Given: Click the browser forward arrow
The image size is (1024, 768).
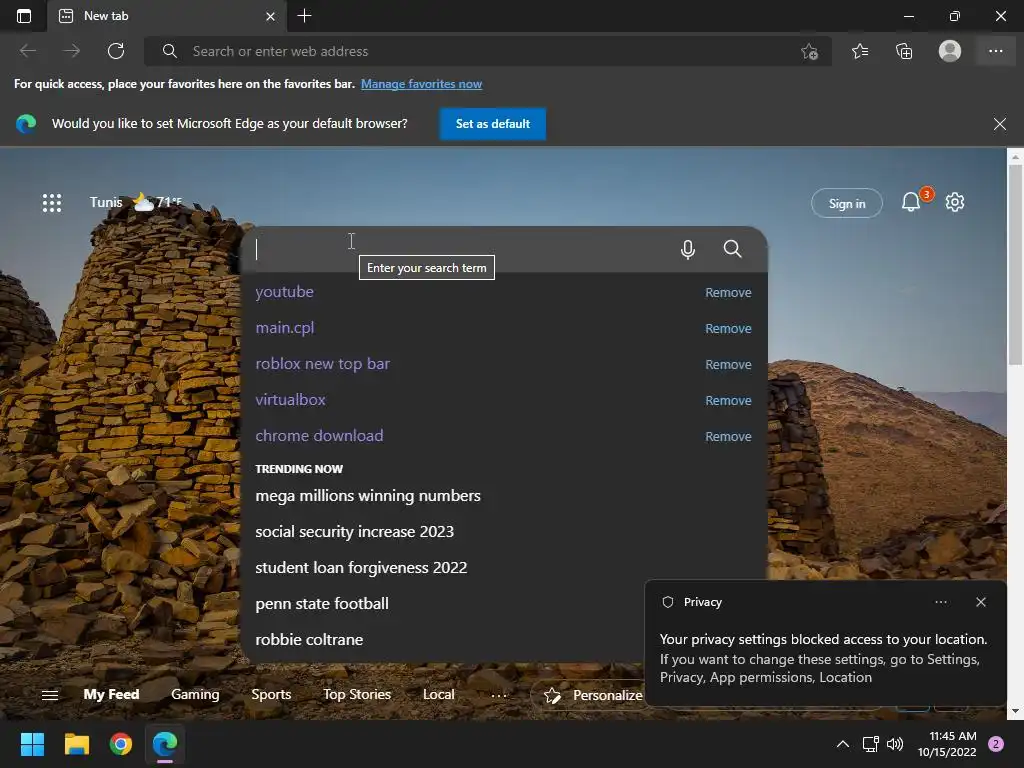Looking at the screenshot, I should click(x=71, y=51).
